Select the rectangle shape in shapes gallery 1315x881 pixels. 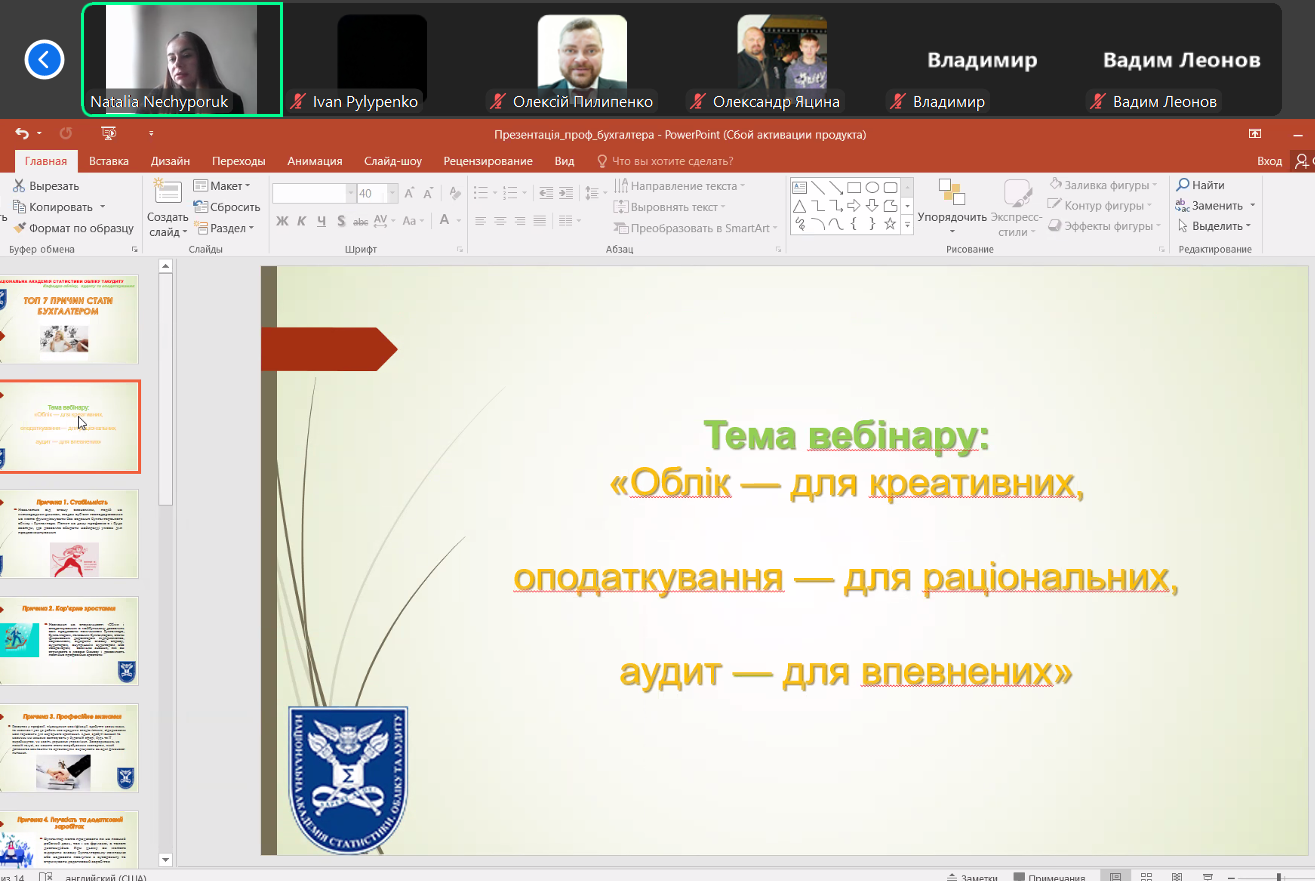click(x=853, y=187)
